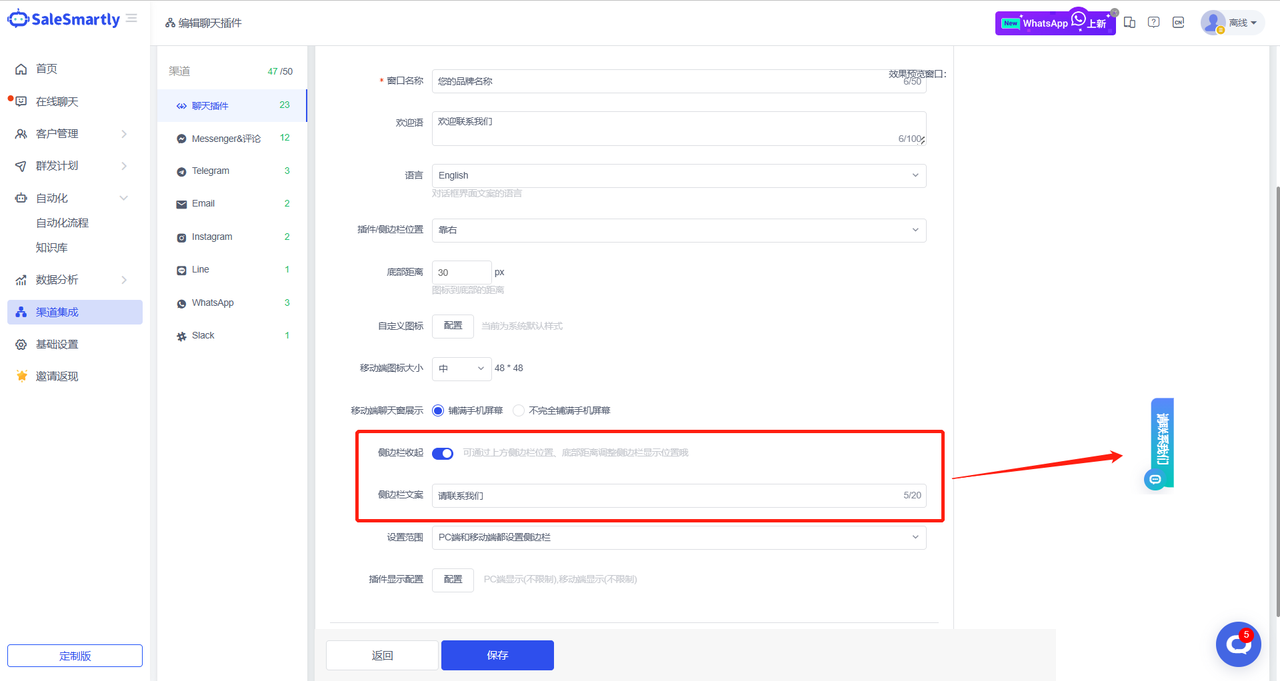Open the device download icon in header

click(1130, 22)
